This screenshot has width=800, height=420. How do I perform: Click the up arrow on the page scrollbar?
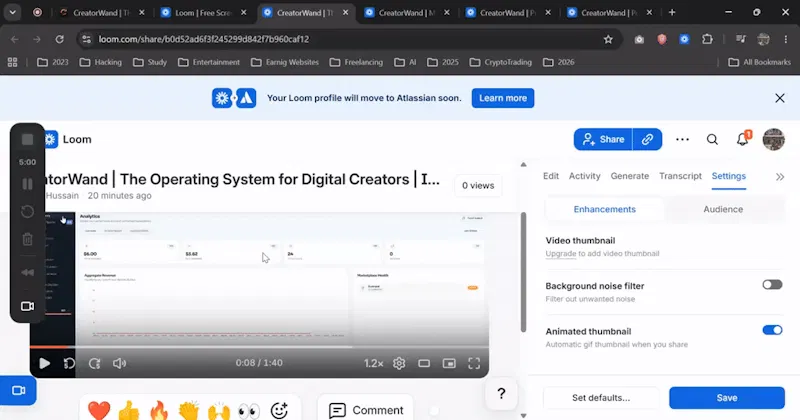[523, 164]
